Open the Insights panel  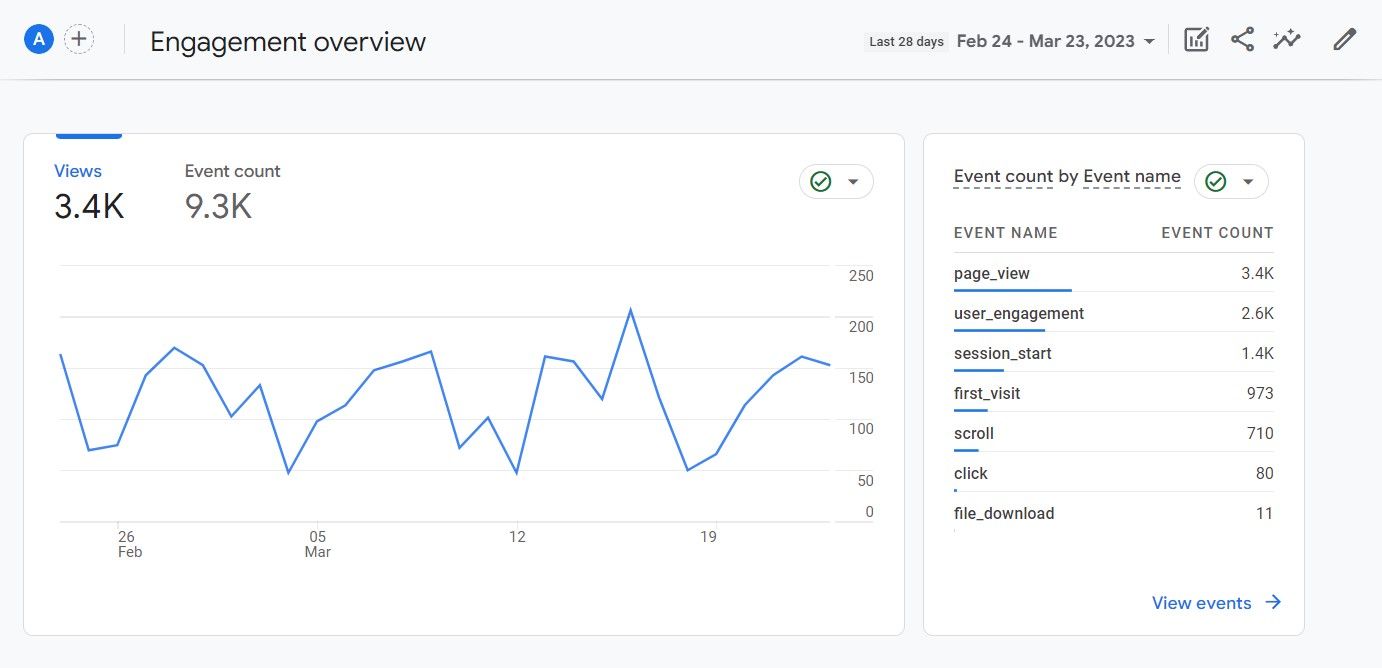tap(1287, 38)
